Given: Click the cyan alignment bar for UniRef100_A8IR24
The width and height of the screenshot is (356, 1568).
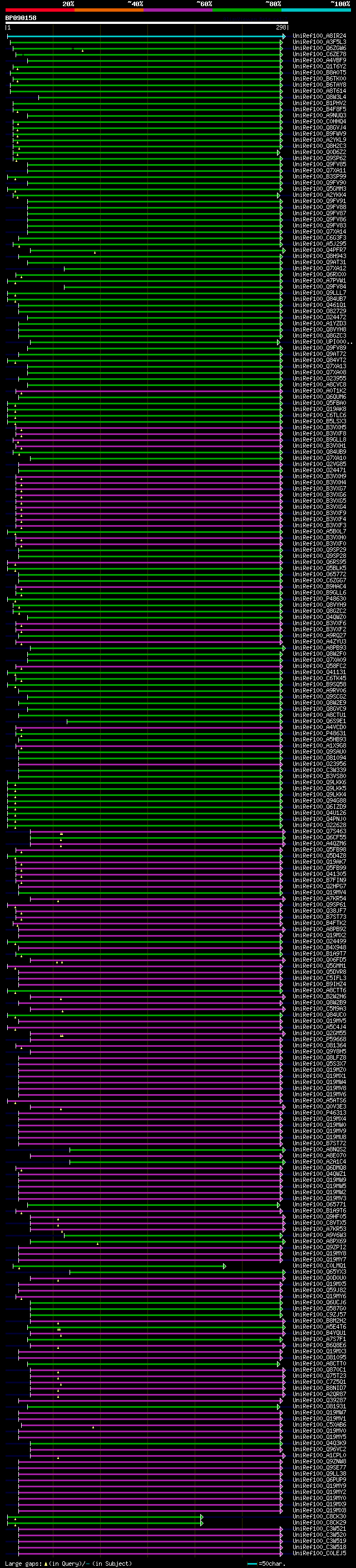Looking at the screenshot, I should pos(146,37).
